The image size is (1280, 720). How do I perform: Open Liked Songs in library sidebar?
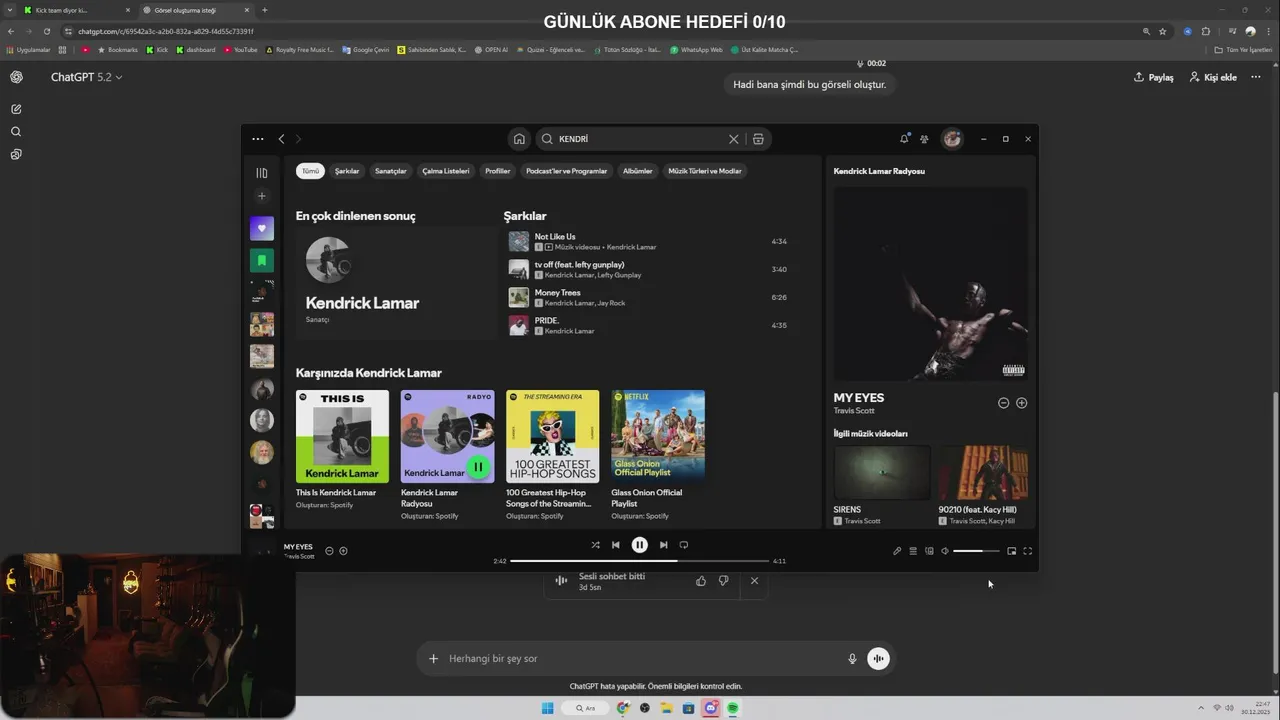click(261, 228)
